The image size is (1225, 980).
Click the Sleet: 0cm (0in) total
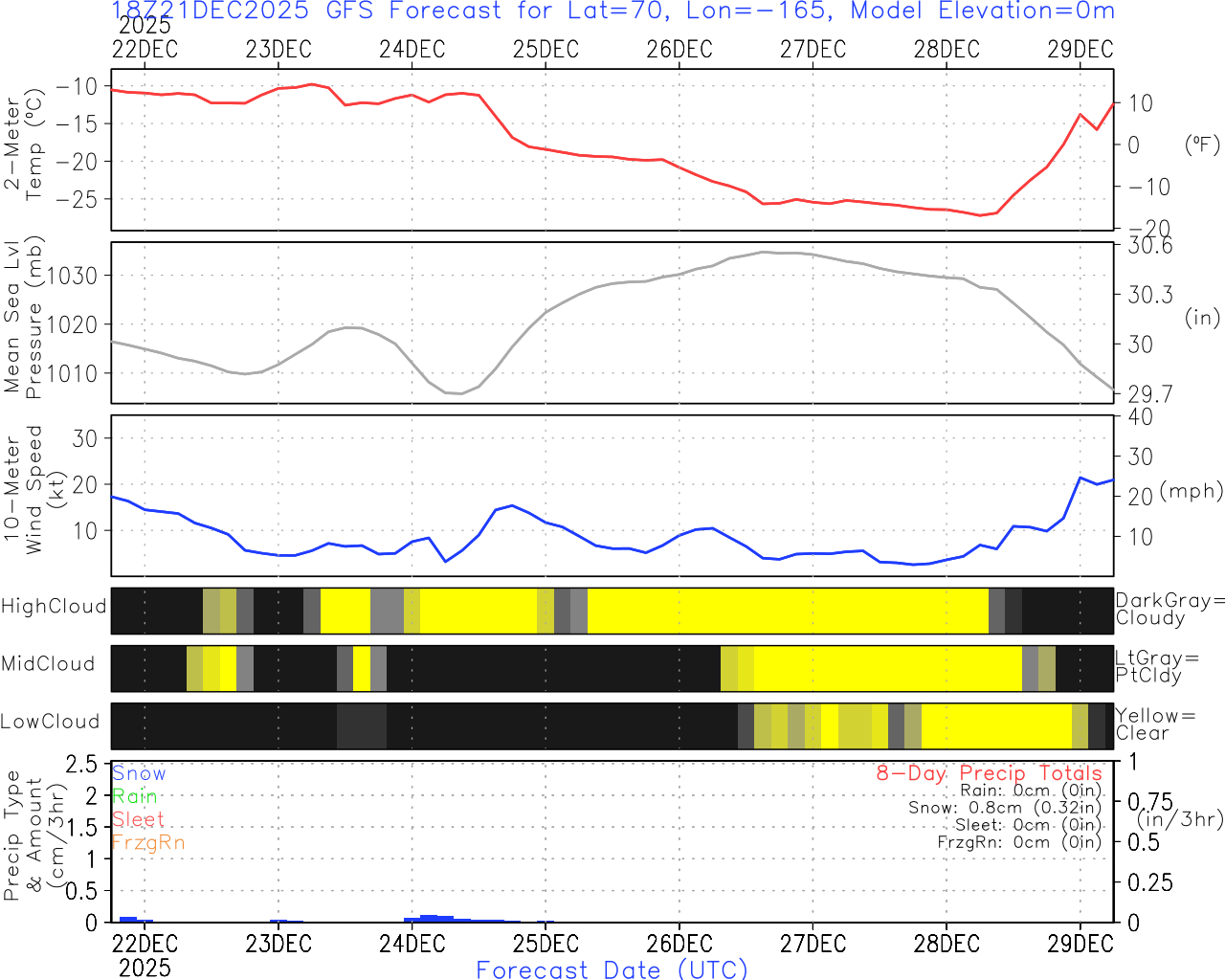[1028, 825]
